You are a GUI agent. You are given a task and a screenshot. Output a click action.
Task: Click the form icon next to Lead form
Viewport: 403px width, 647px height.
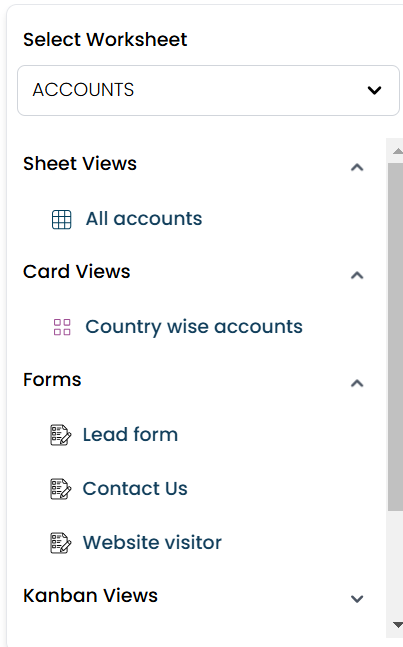point(61,435)
